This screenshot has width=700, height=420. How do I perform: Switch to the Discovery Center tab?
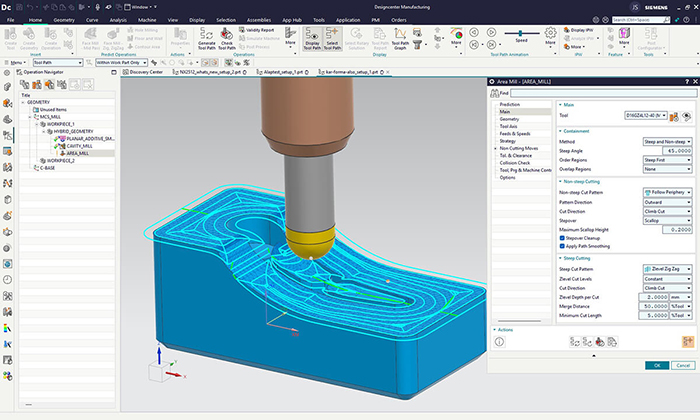148,72
